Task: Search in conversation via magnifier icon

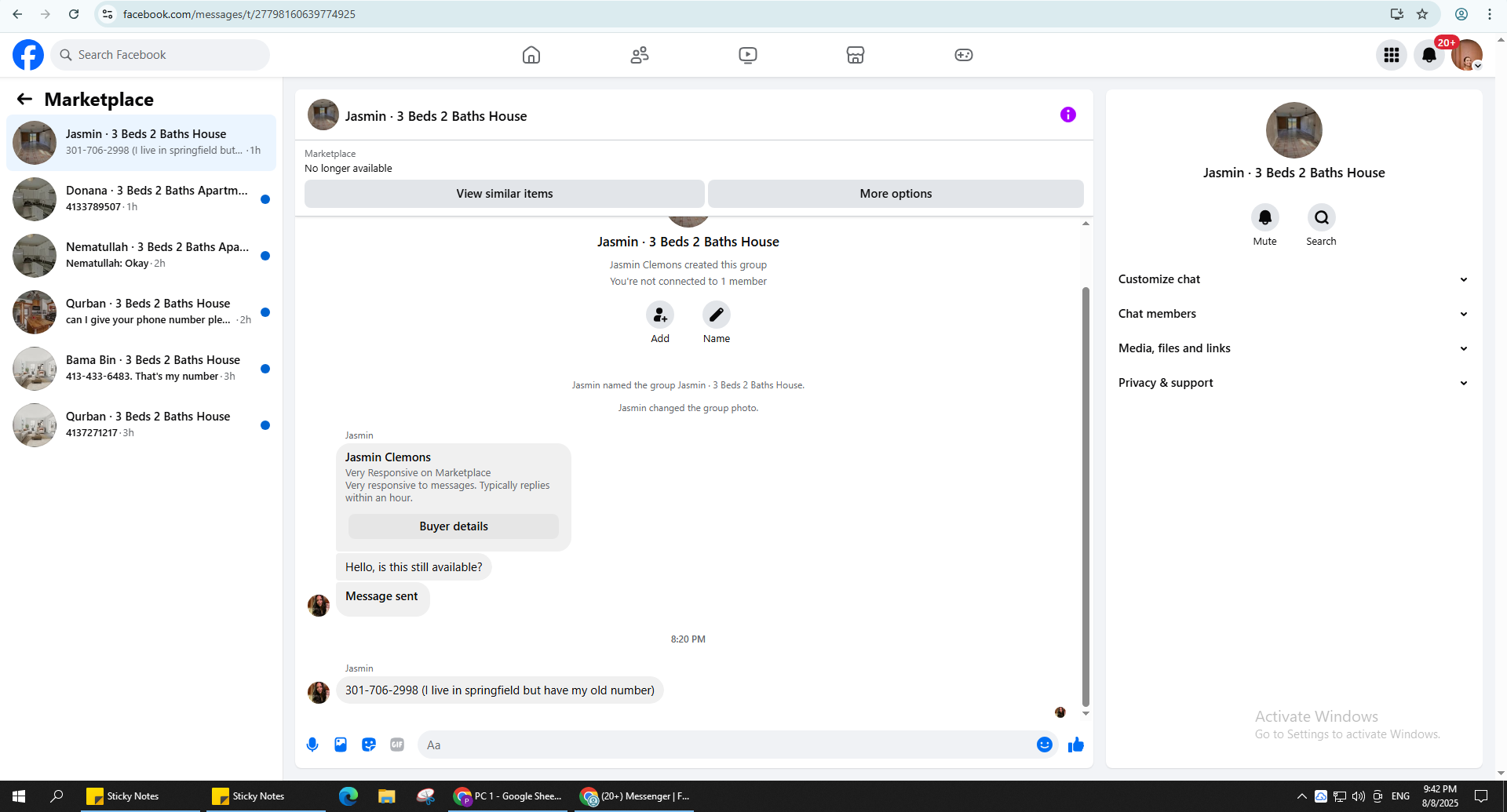Action: 1322,217
